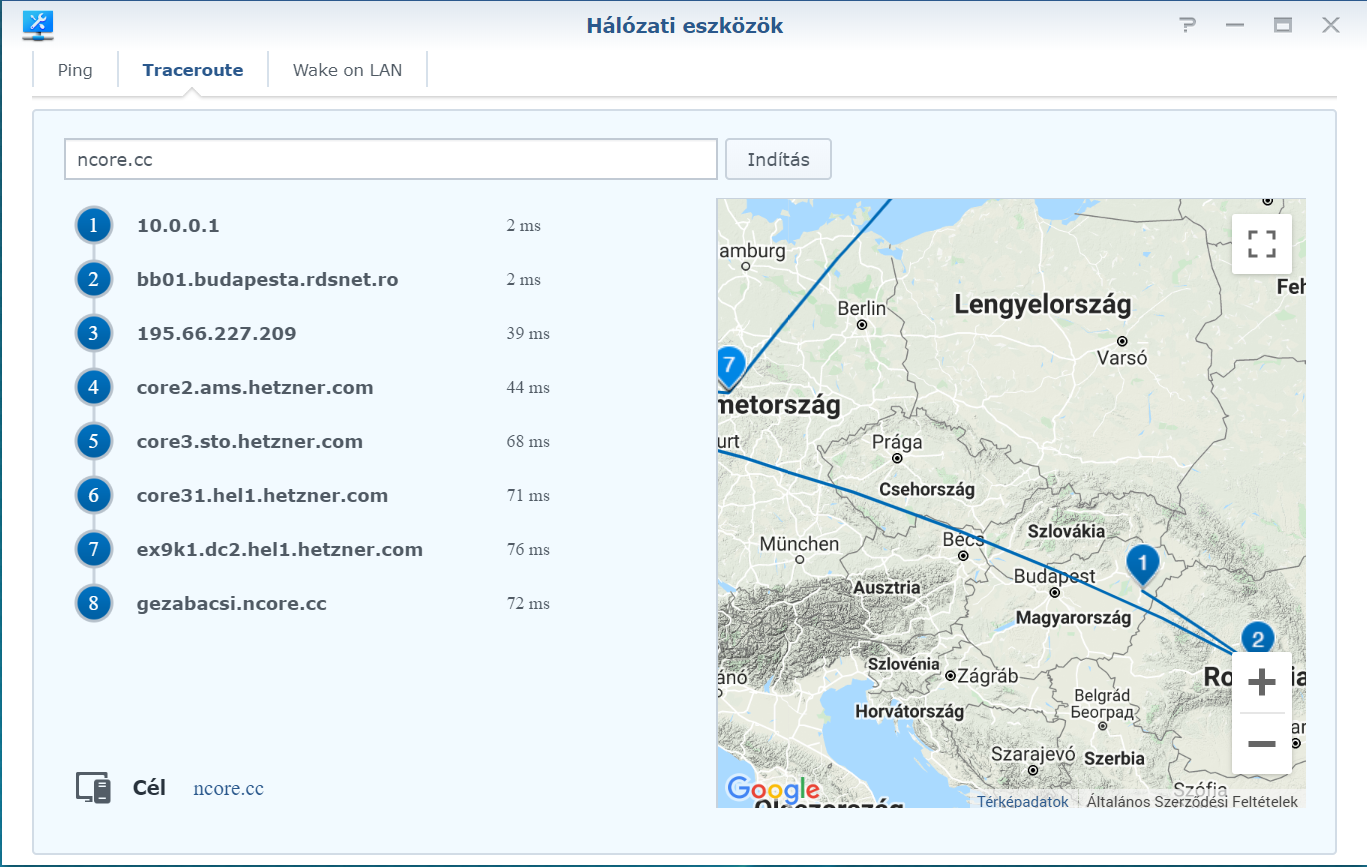
Task: Click map marker 2 over Romania
Action: pos(1258,638)
